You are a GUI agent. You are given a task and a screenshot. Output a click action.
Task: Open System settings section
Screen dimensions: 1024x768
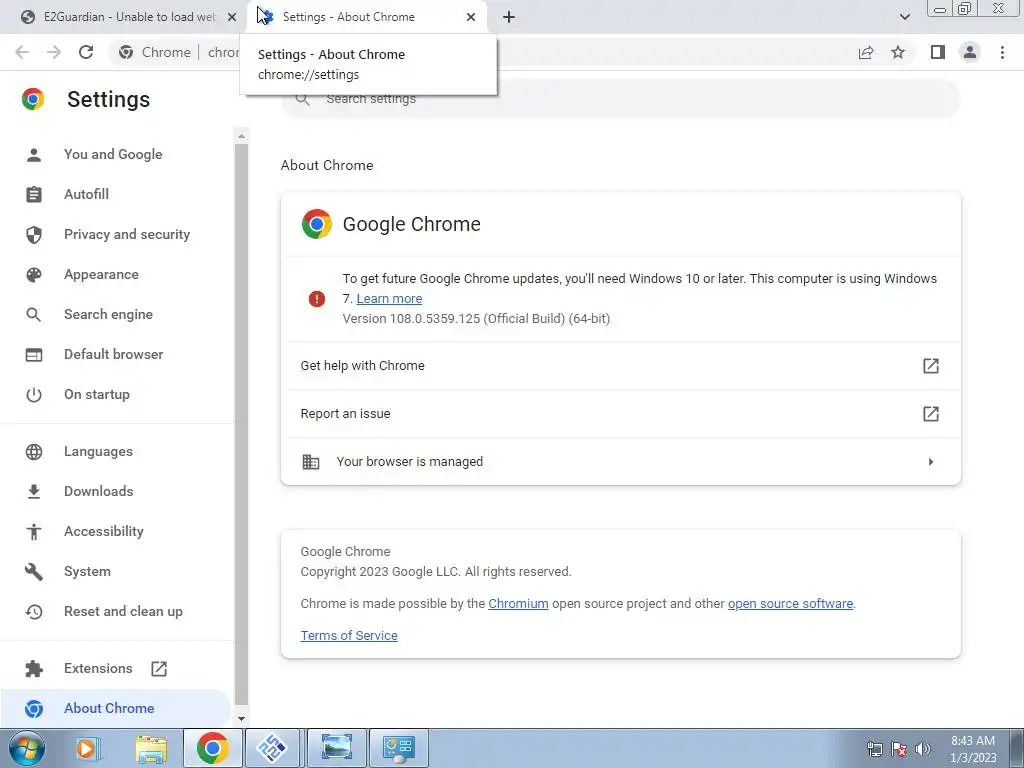pos(87,571)
